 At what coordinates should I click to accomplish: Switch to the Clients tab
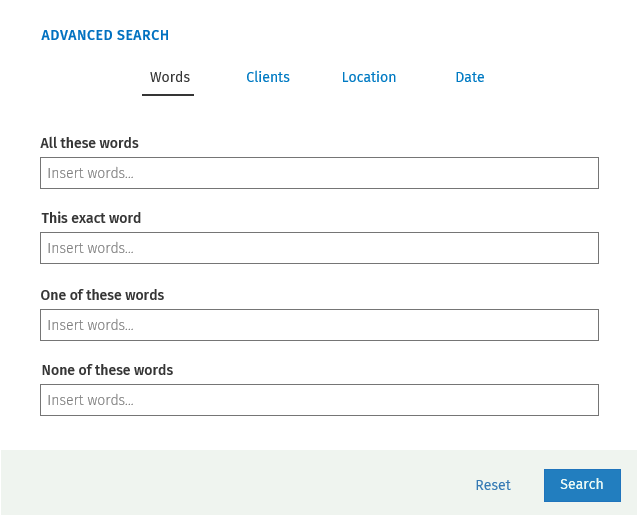(268, 77)
